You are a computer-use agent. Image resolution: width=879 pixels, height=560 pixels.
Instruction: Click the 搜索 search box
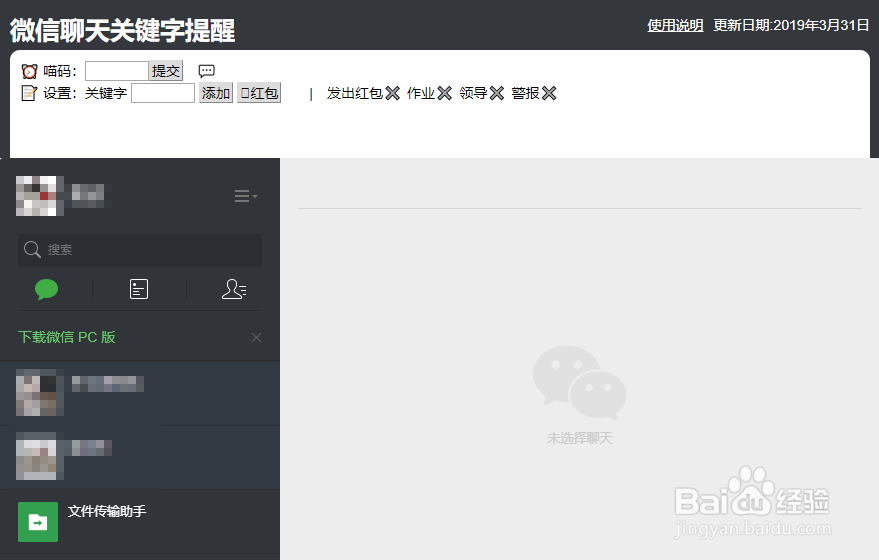coord(140,249)
